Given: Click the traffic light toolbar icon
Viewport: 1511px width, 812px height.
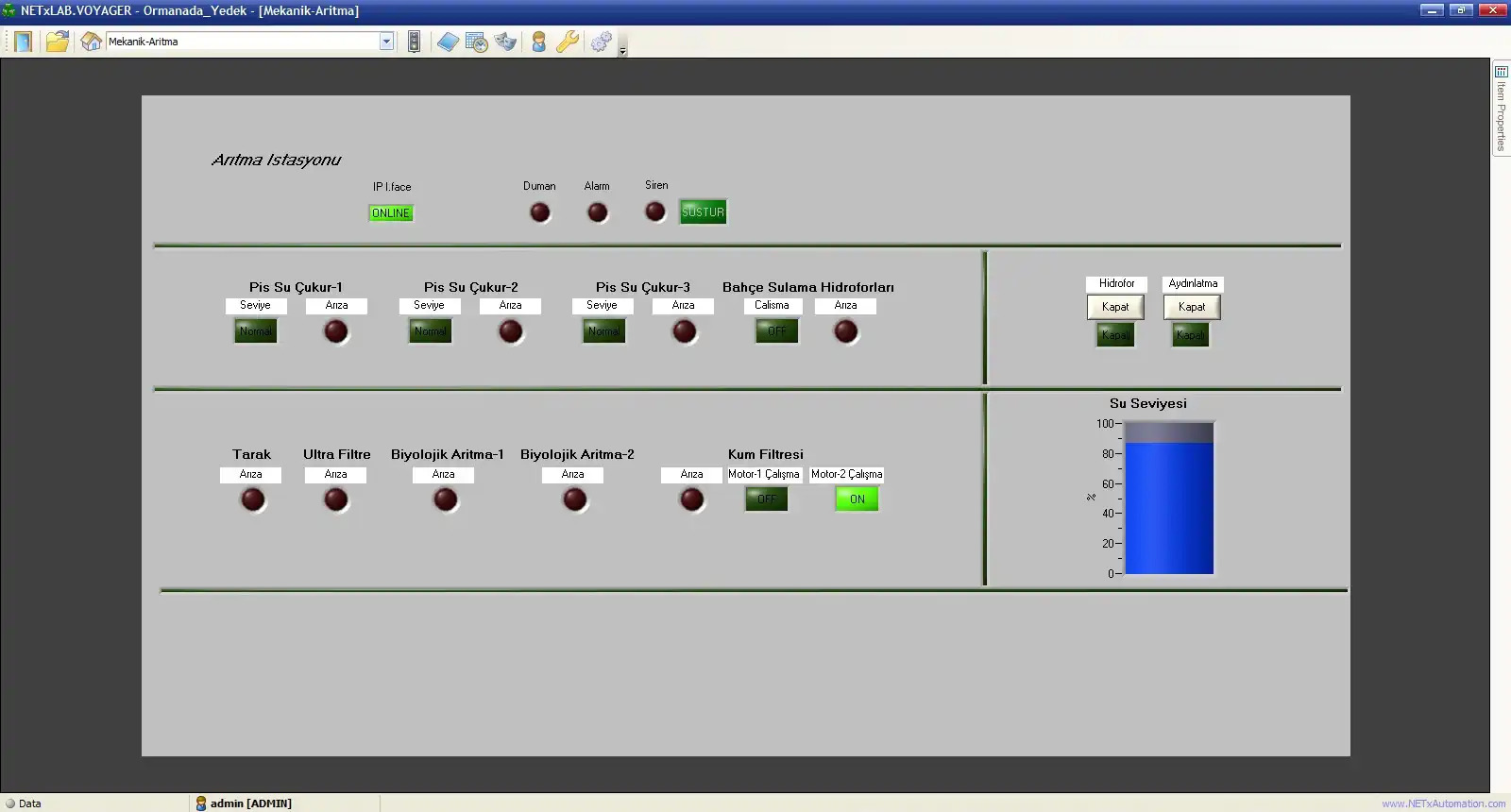Looking at the screenshot, I should click(x=414, y=42).
